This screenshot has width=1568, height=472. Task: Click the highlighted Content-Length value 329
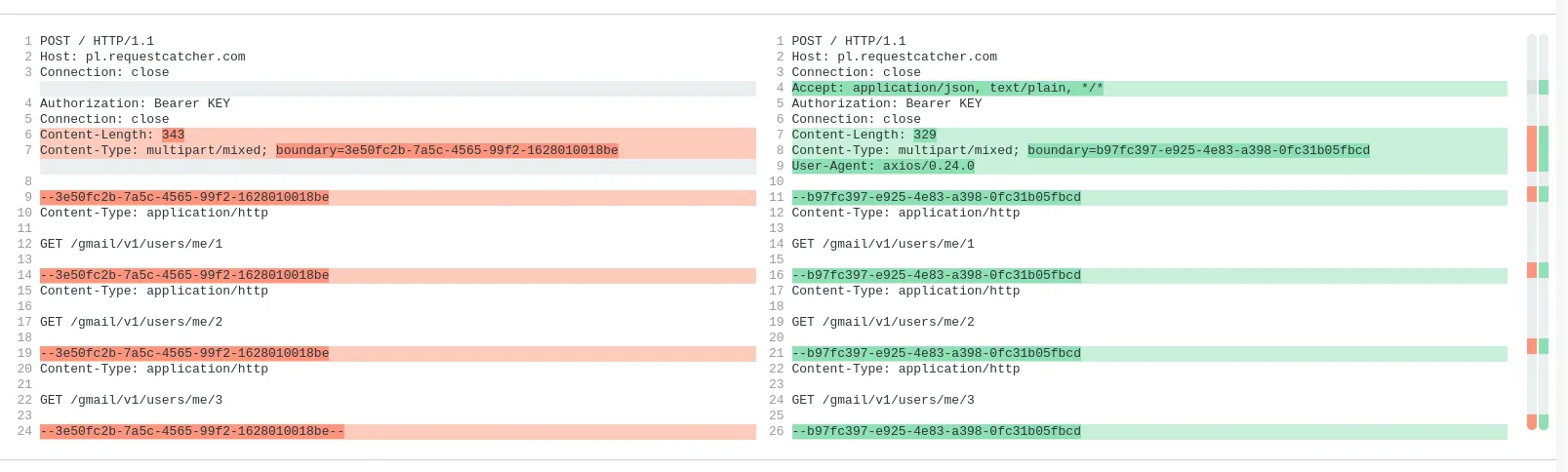pyautogui.click(x=924, y=135)
